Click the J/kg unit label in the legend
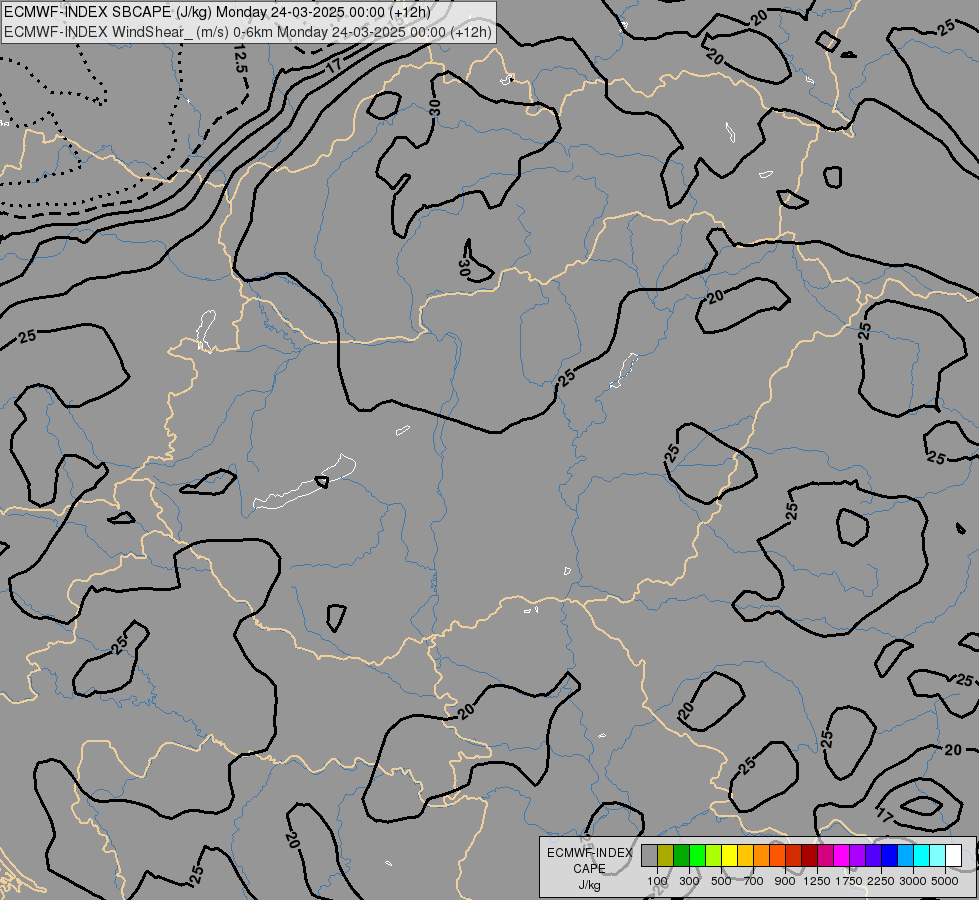This screenshot has width=979, height=900. point(589,885)
